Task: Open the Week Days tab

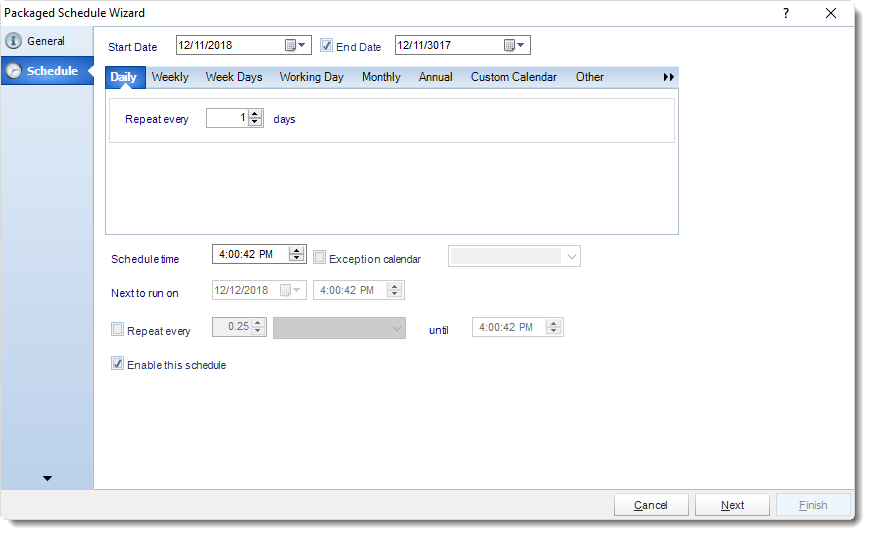Action: [234, 77]
